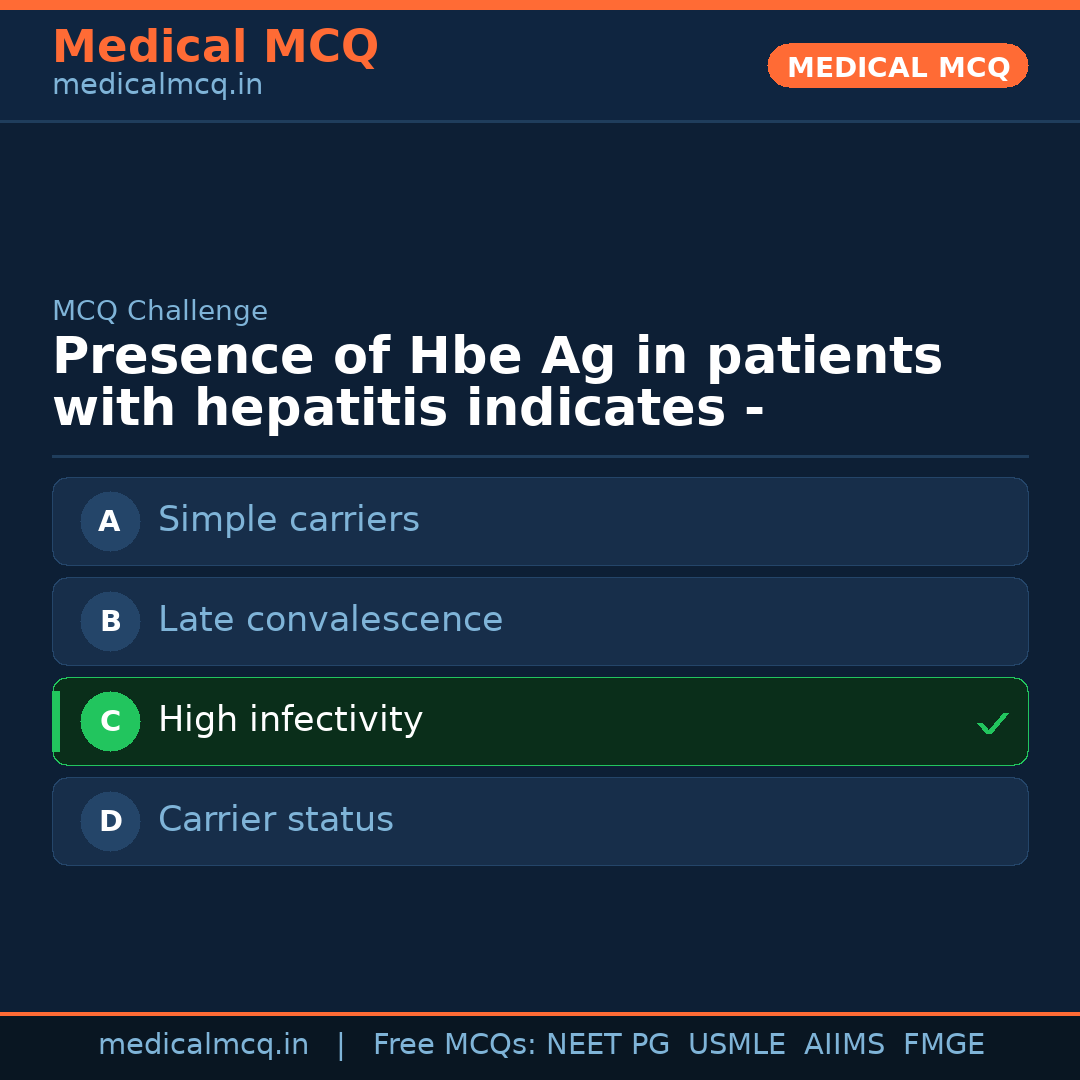The height and width of the screenshot is (1080, 1080).
Task: Click the AIIMS label in the footer
Action: point(845,1043)
